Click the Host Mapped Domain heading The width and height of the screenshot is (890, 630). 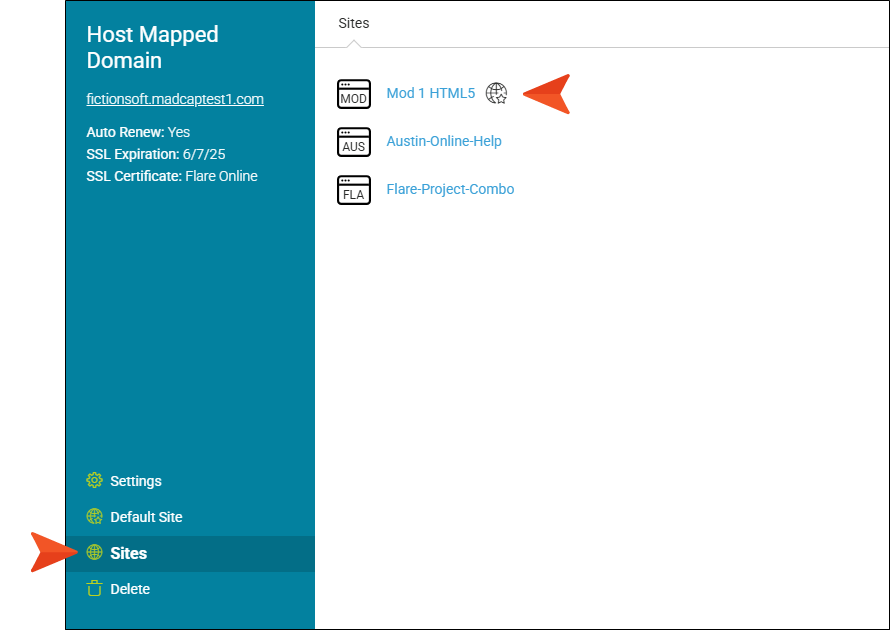click(x=153, y=47)
